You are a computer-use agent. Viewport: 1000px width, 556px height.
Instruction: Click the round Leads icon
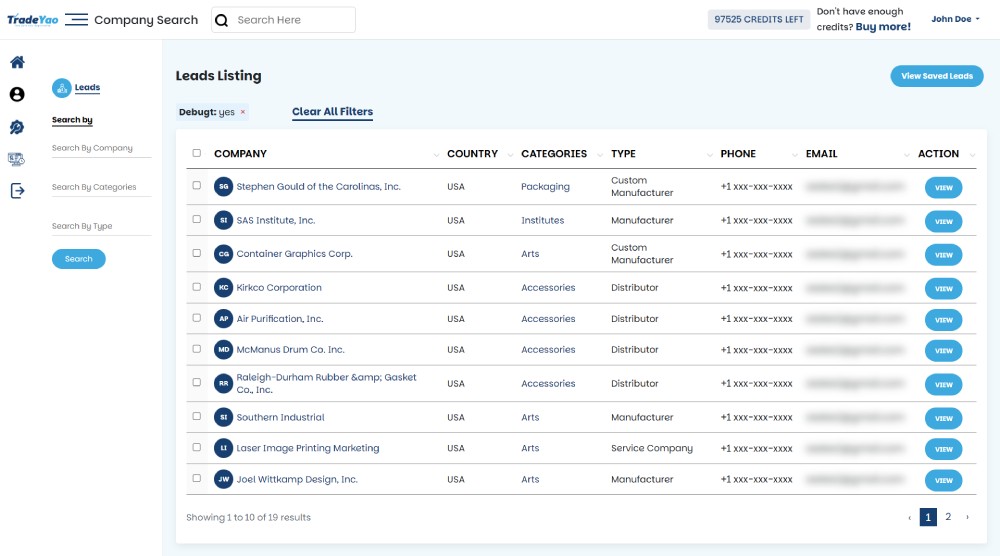[62, 88]
